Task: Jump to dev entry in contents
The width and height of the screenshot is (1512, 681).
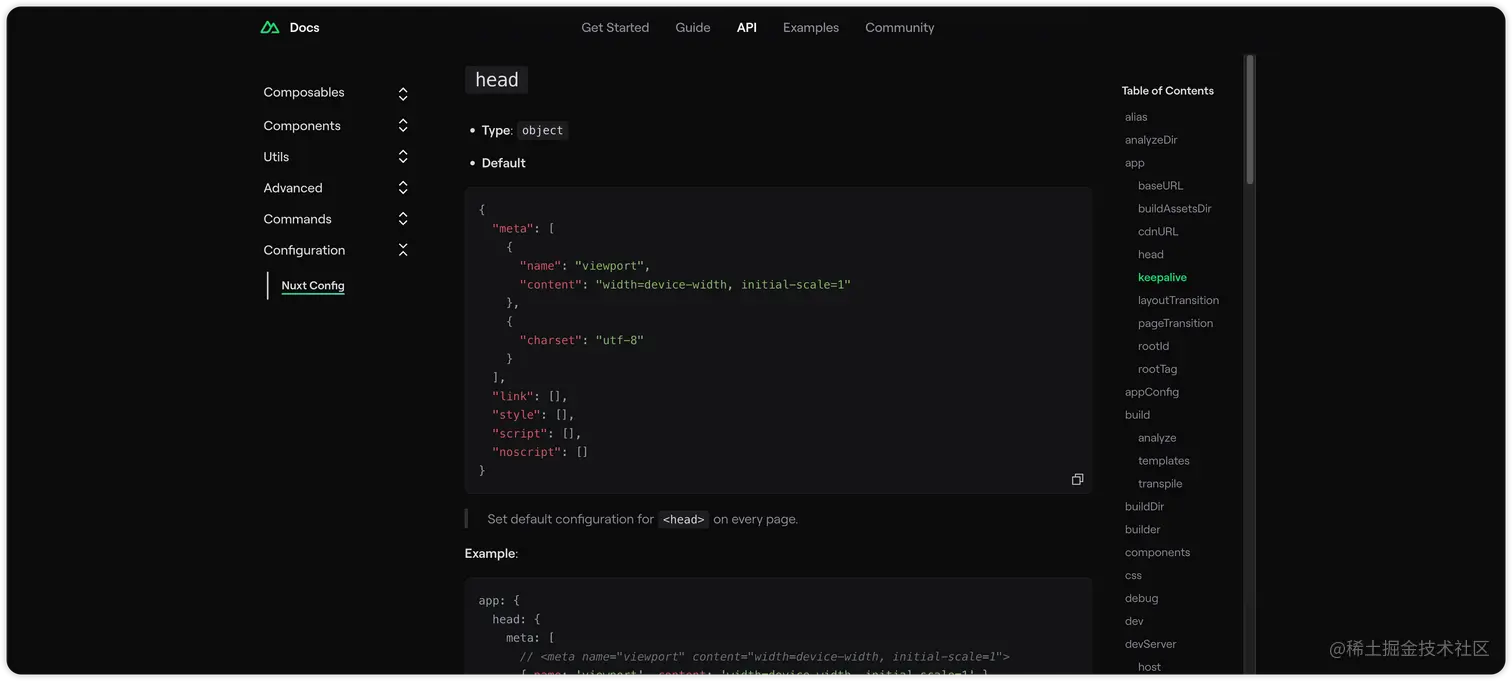Action: click(x=1134, y=622)
